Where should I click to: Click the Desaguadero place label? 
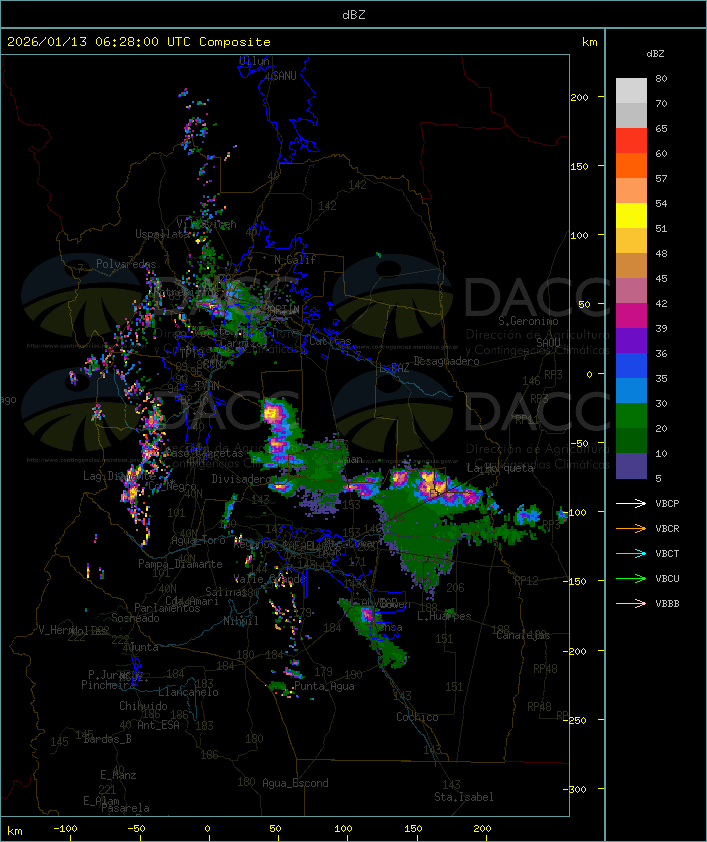tap(446, 361)
